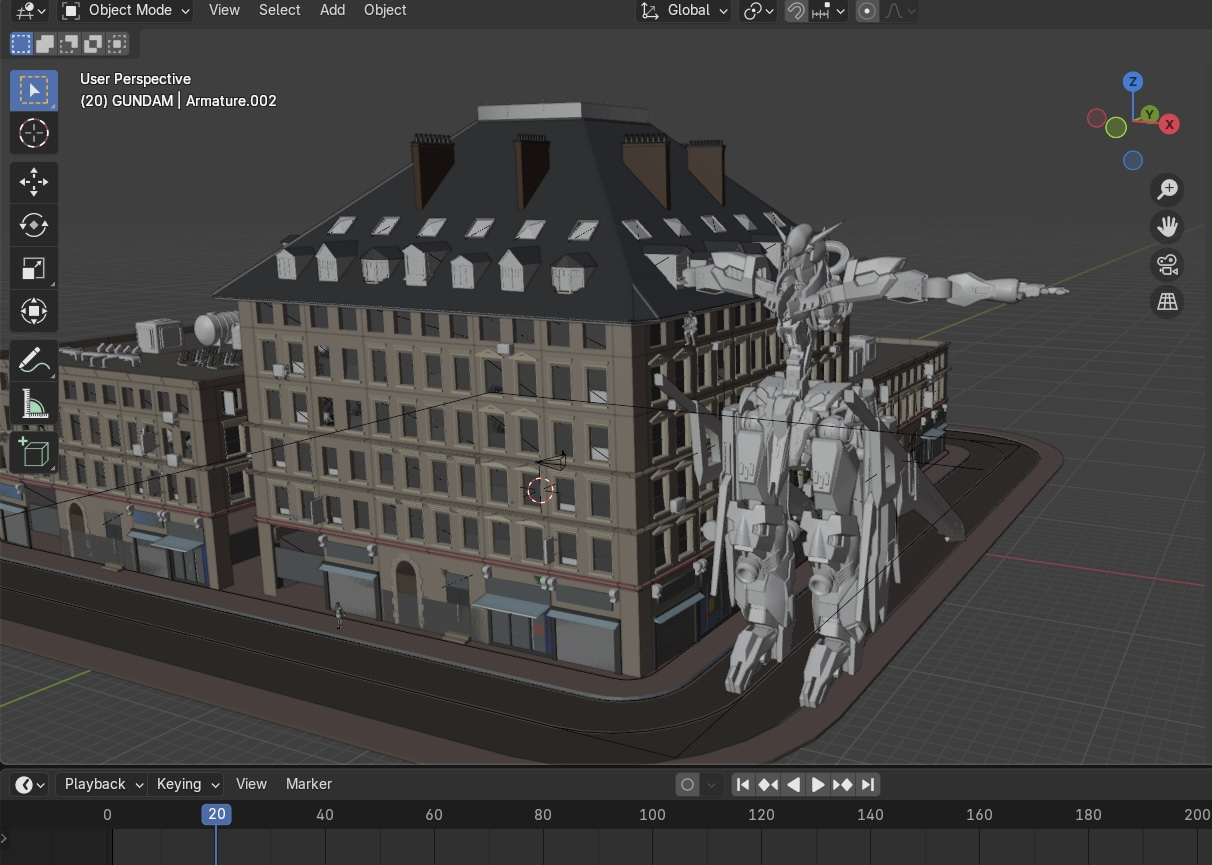Activate the Move tool
The height and width of the screenshot is (865, 1212).
pyautogui.click(x=34, y=182)
